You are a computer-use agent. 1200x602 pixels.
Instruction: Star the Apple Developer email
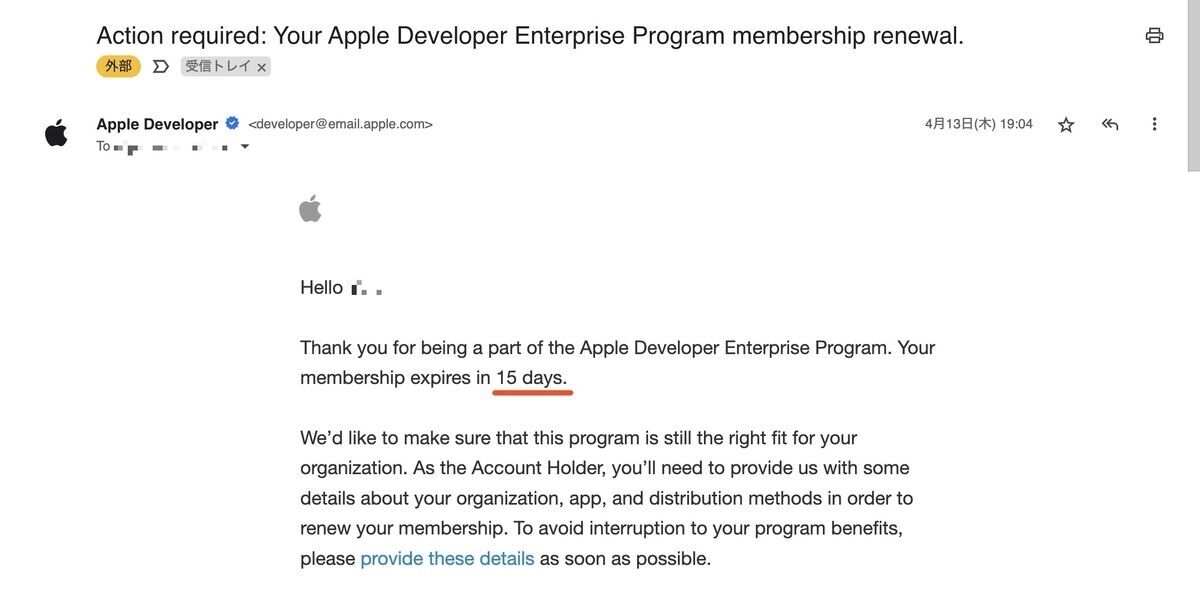point(1066,124)
